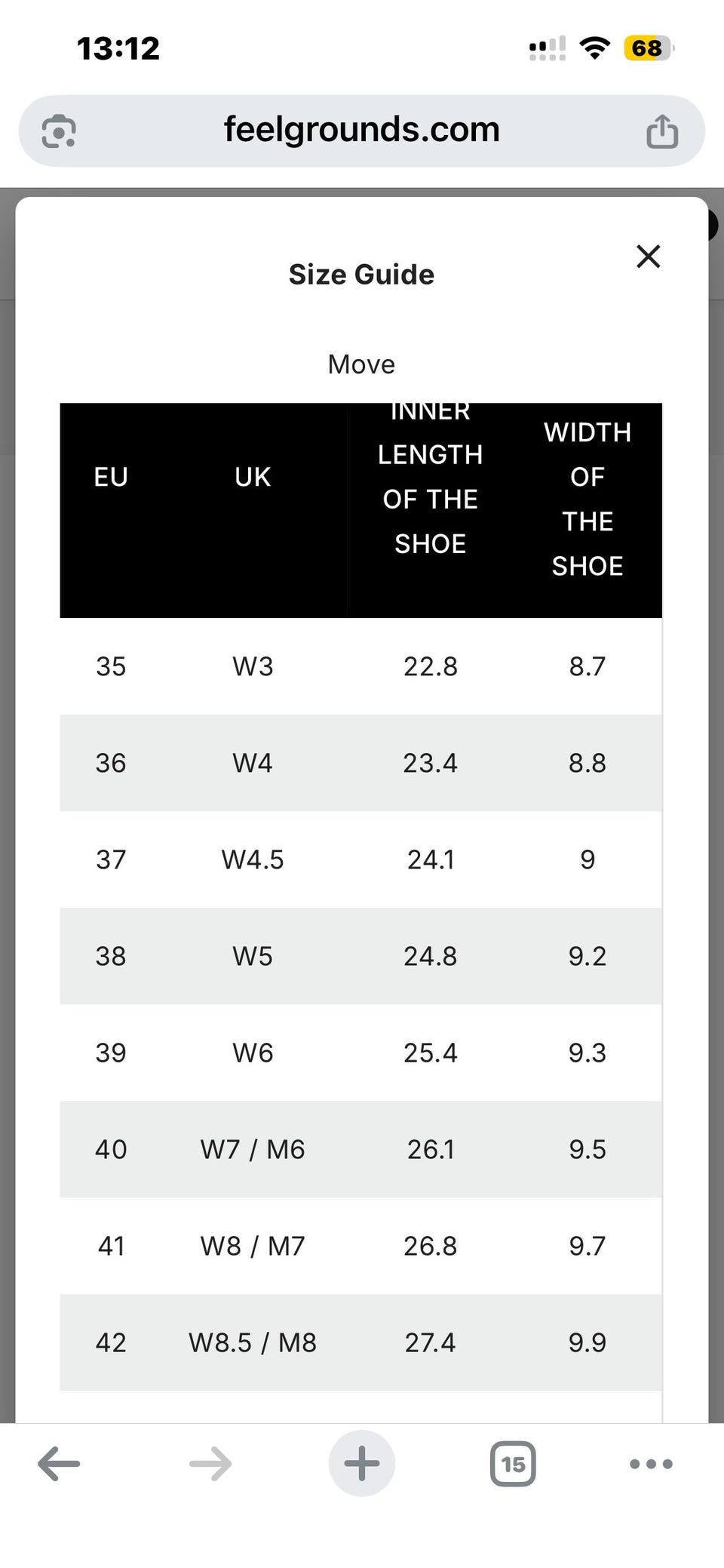Close the Size Guide popup
The image size is (724, 1568).
648,257
